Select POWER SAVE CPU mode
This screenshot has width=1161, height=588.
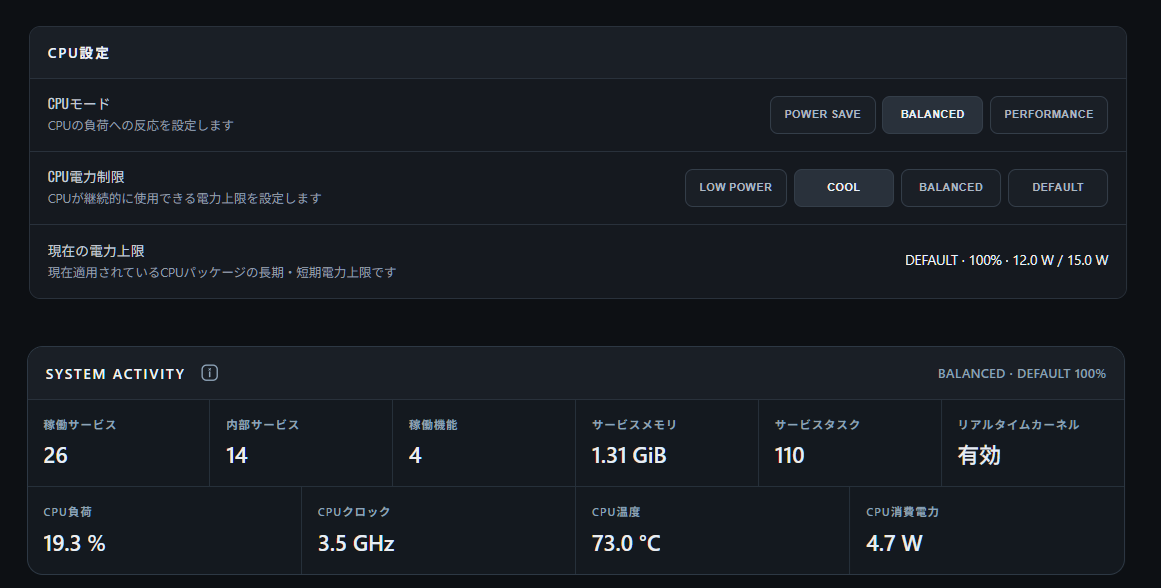(823, 115)
